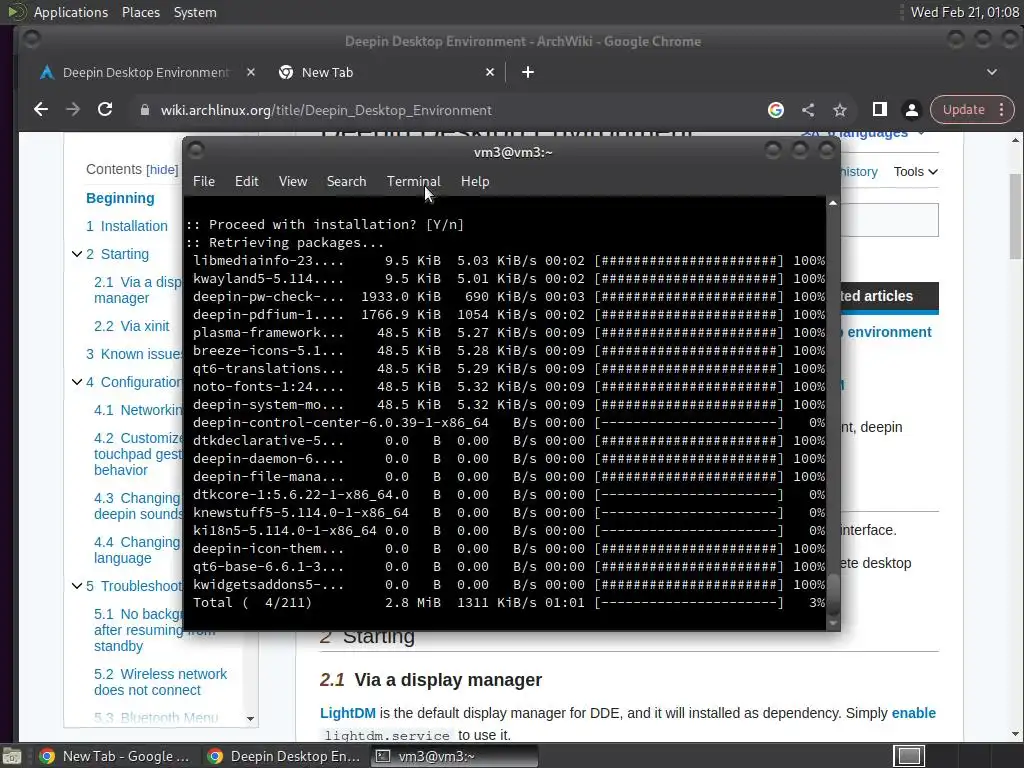The image size is (1024, 768).
Task: Open the tab search chevron in Chrome
Action: pyautogui.click(x=991, y=72)
